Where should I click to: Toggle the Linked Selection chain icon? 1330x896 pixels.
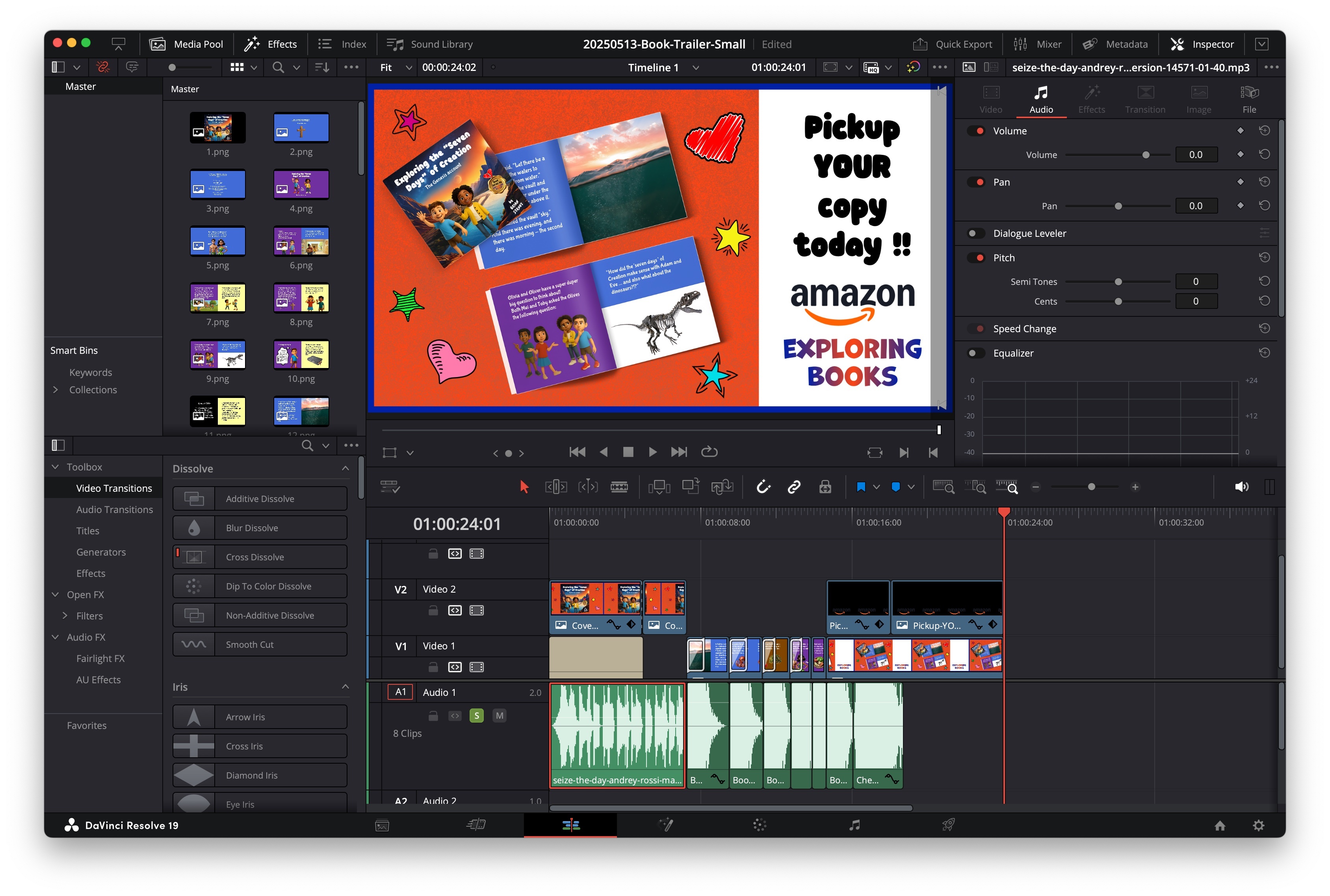pyautogui.click(x=793, y=487)
